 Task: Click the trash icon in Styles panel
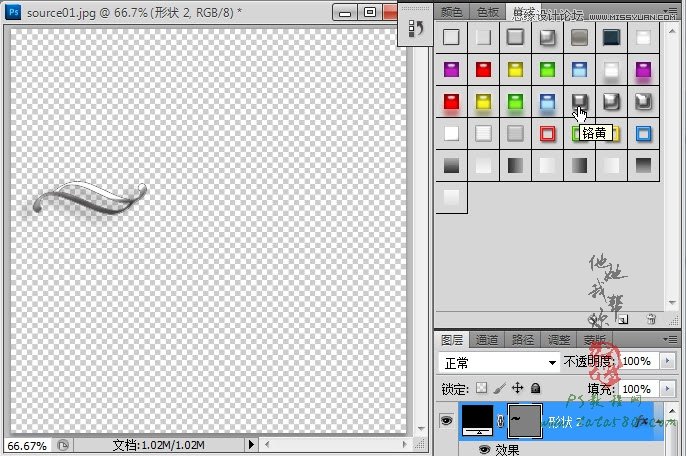[x=651, y=319]
